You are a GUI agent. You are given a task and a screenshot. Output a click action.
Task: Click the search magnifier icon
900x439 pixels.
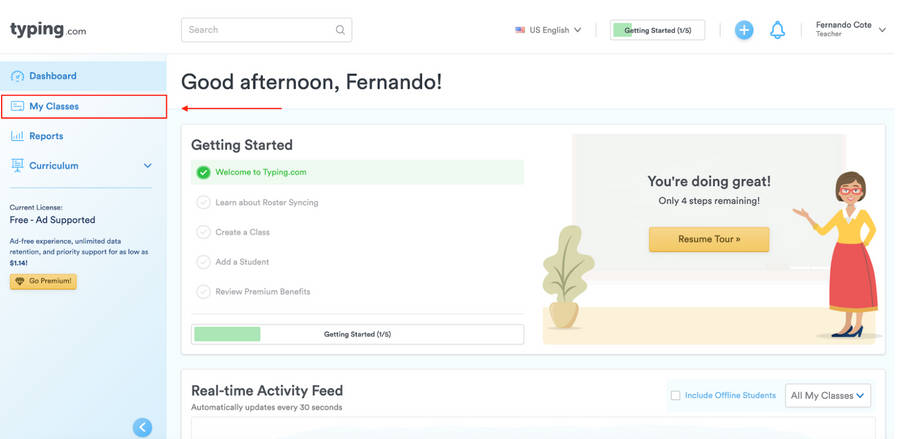click(x=340, y=30)
